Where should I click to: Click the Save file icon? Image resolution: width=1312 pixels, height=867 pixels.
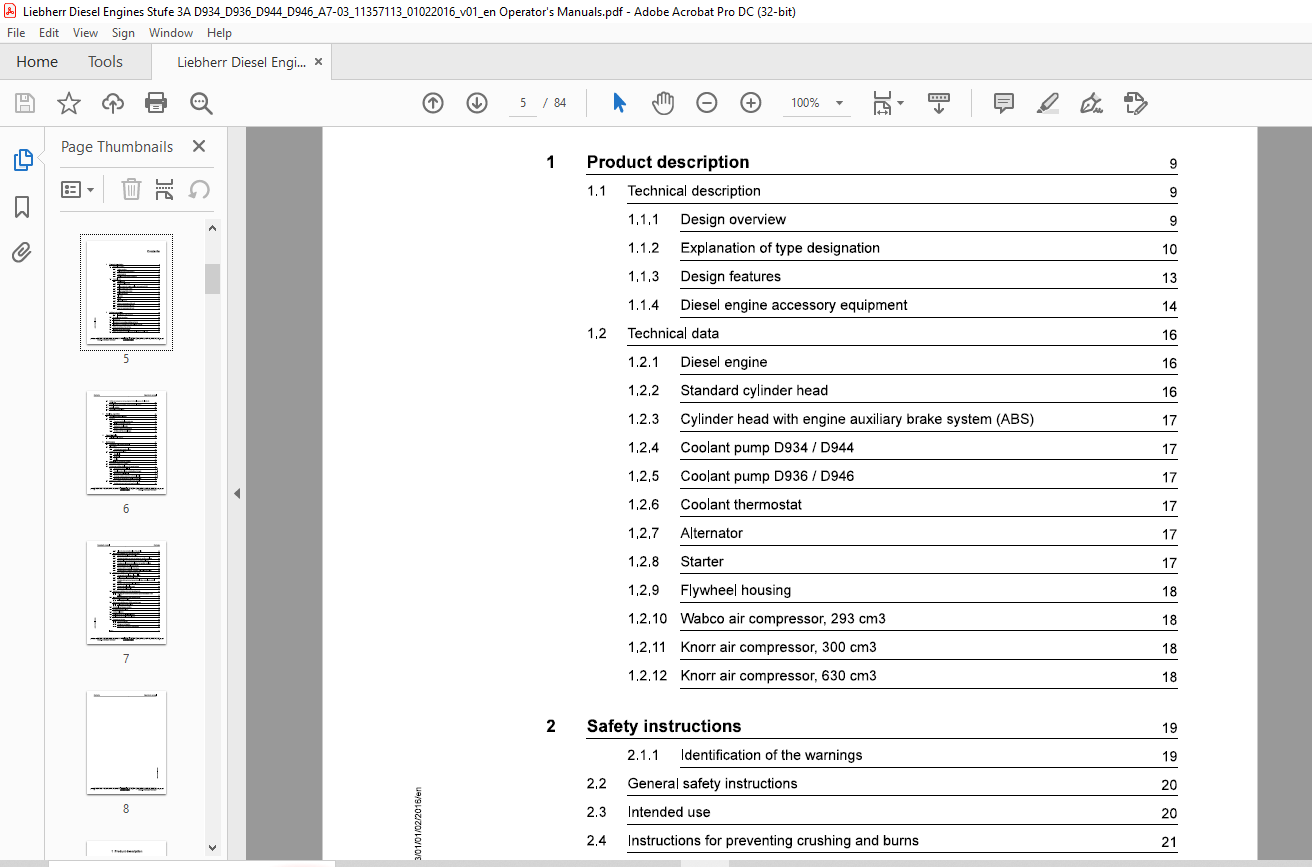[x=25, y=103]
